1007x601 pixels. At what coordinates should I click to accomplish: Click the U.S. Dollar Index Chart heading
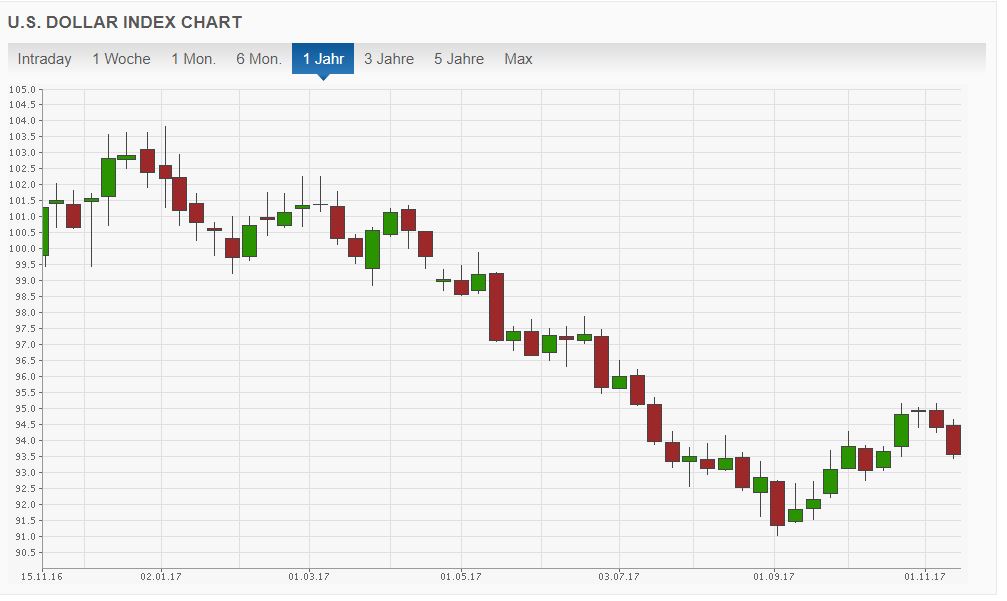tap(125, 22)
